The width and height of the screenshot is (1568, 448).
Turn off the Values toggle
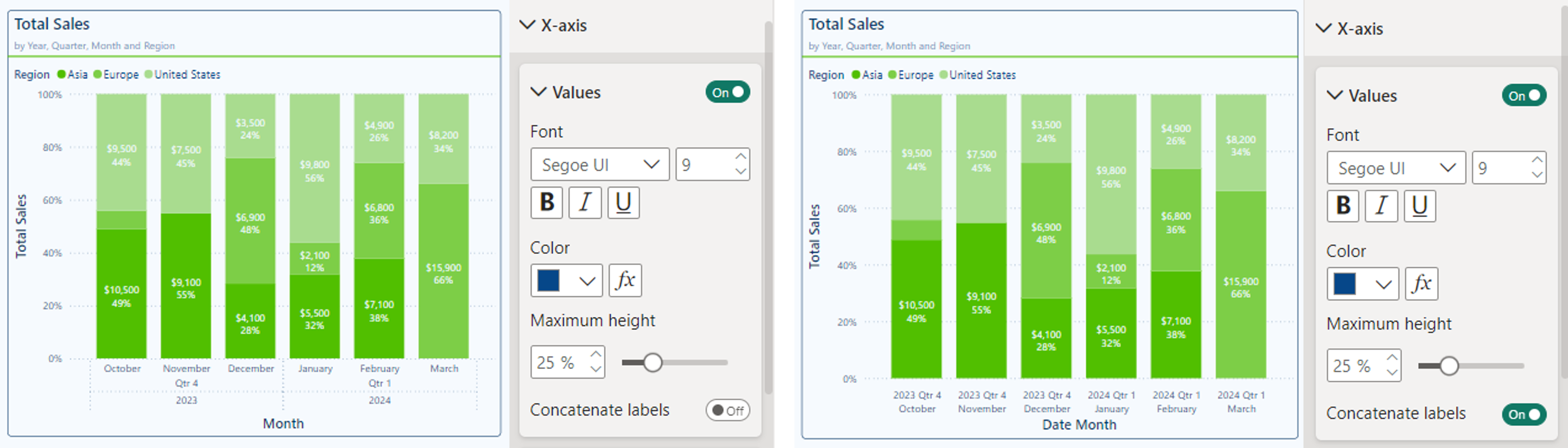728,92
